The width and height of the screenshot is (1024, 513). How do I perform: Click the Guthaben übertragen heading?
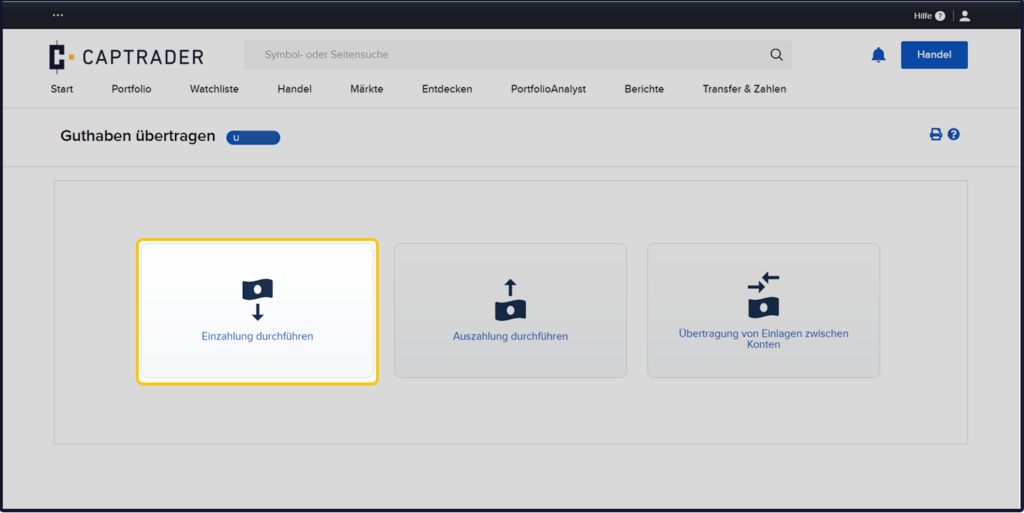138,136
